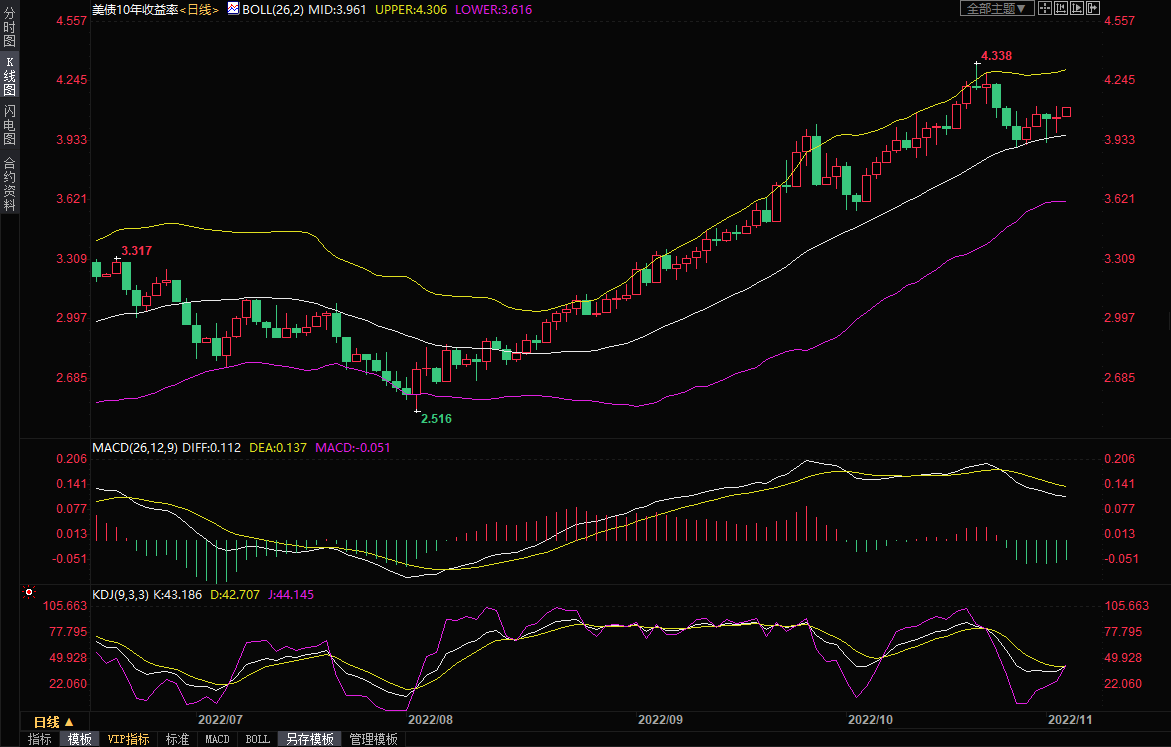Screen dimensions: 1171x747
Task: Select the K线图 side tab
Action: click(x=9, y=76)
